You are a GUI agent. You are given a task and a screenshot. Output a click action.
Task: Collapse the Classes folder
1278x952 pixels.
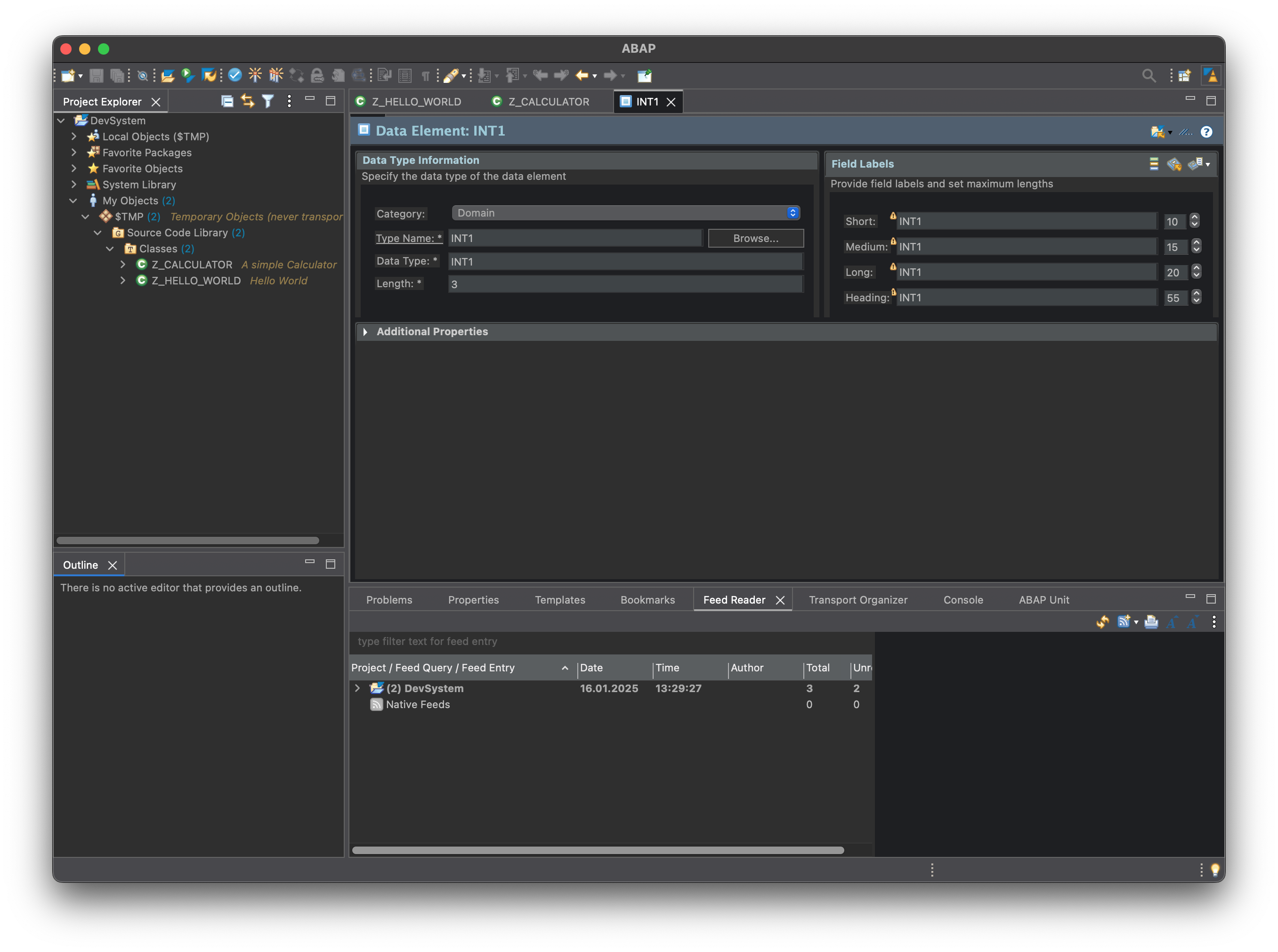point(110,249)
